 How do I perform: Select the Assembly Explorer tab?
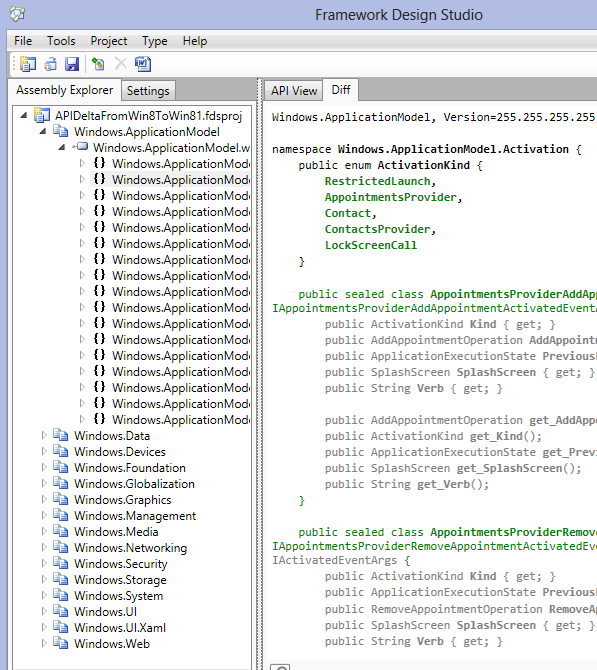[65, 90]
